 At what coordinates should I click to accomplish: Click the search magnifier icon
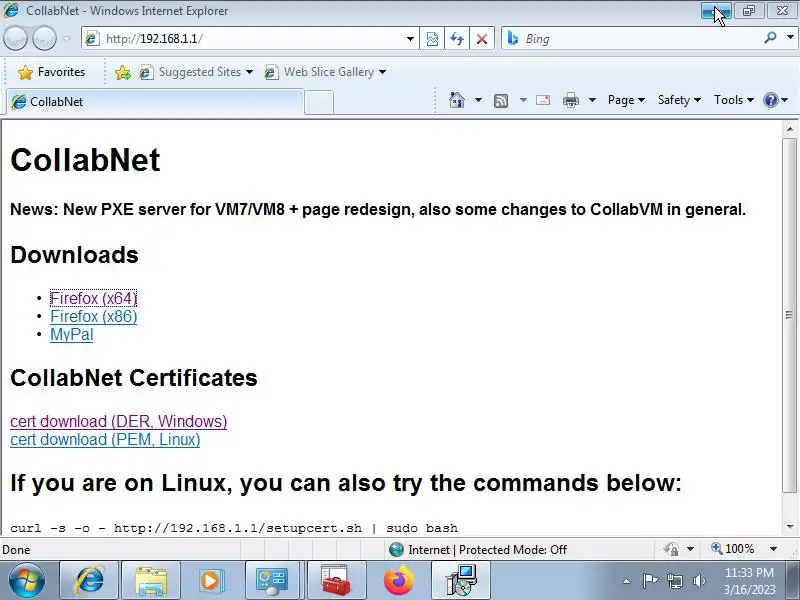pos(770,38)
